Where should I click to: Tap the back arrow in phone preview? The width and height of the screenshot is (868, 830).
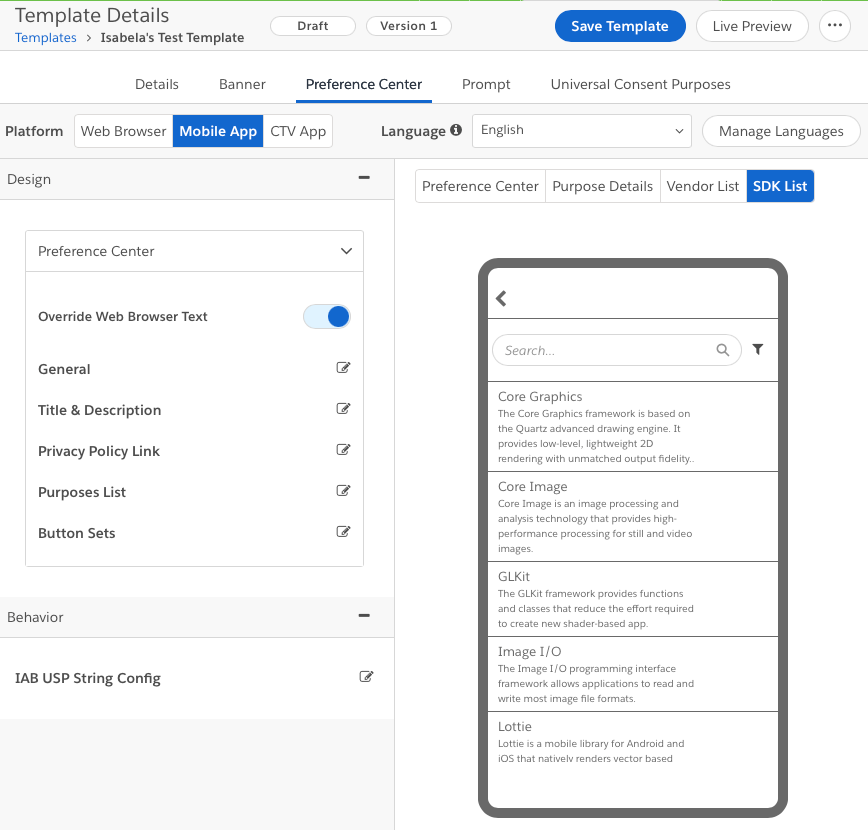pos(501,298)
